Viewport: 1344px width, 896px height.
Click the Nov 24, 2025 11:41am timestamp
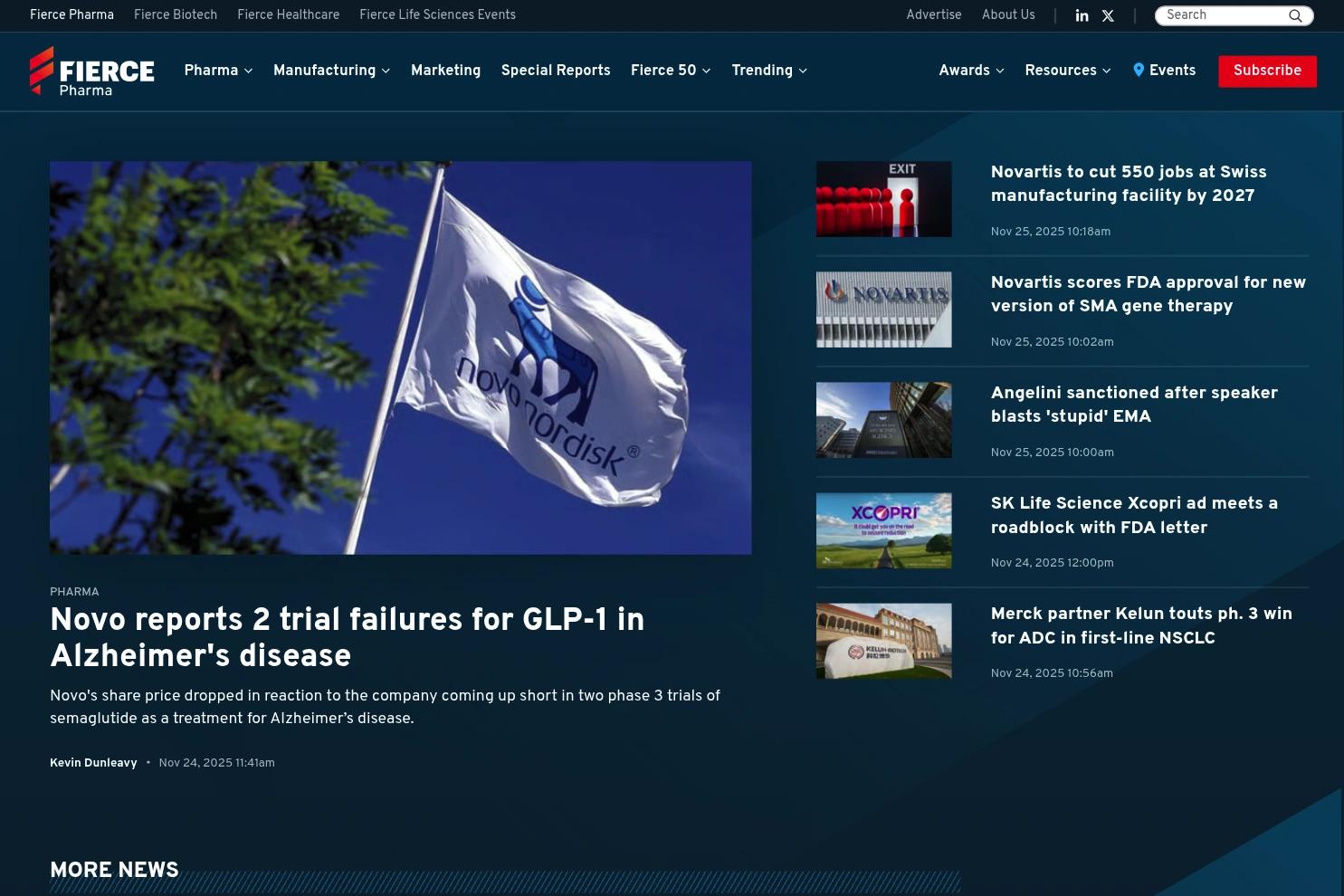pos(216,763)
